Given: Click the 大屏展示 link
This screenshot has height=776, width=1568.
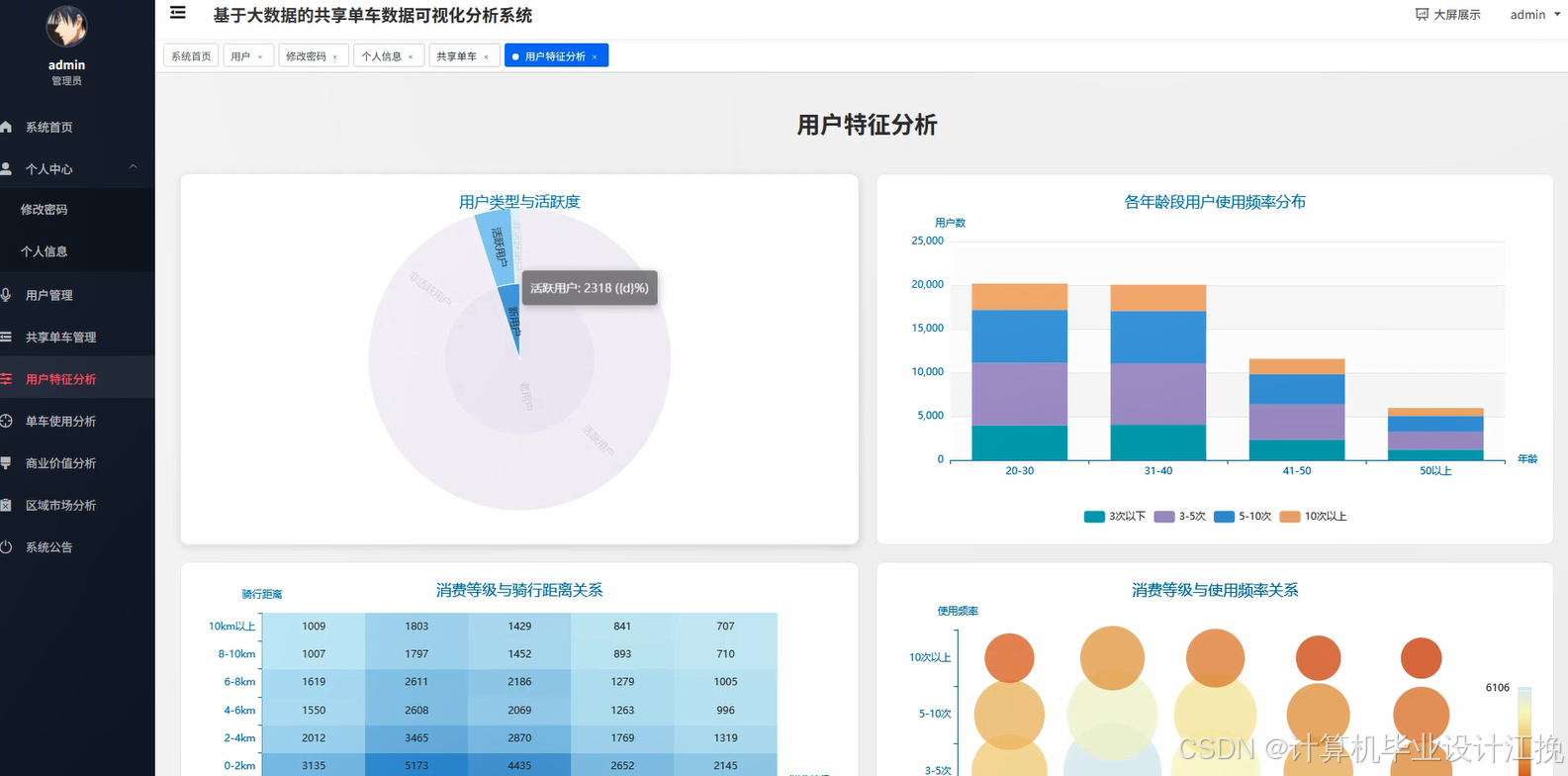Looking at the screenshot, I should click(x=1447, y=14).
